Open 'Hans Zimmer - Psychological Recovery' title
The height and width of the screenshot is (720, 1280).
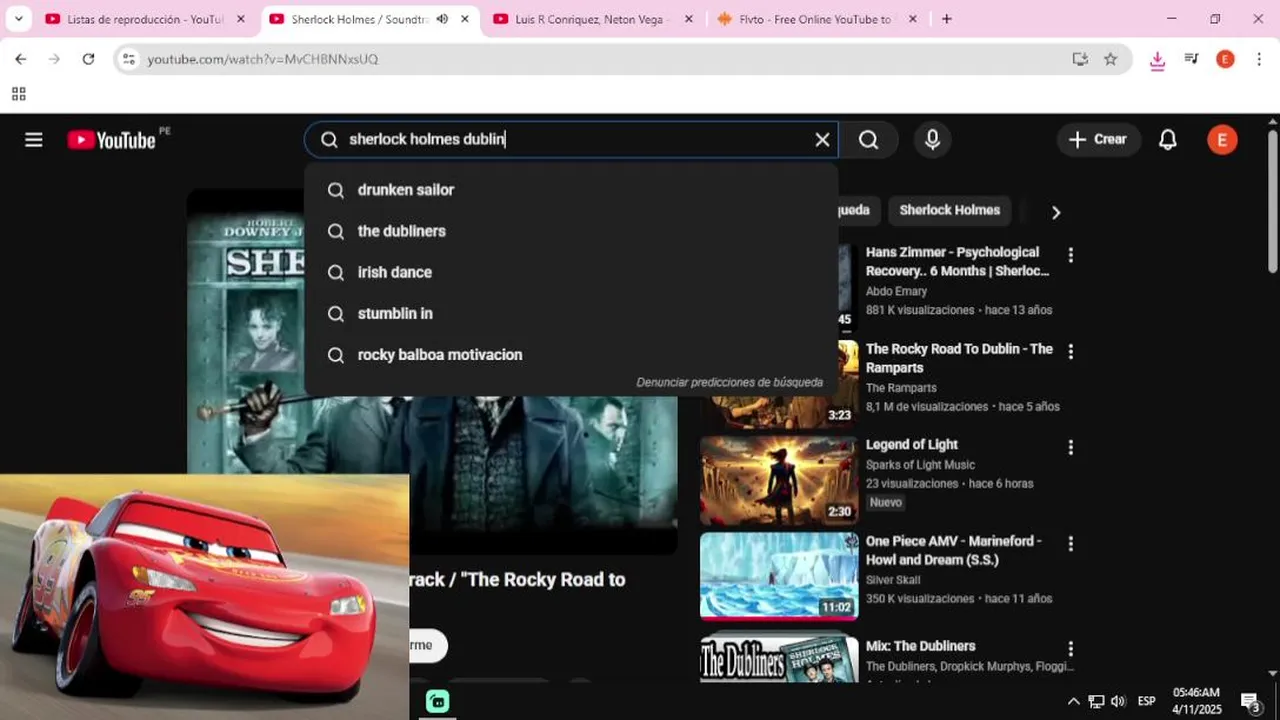tap(958, 262)
